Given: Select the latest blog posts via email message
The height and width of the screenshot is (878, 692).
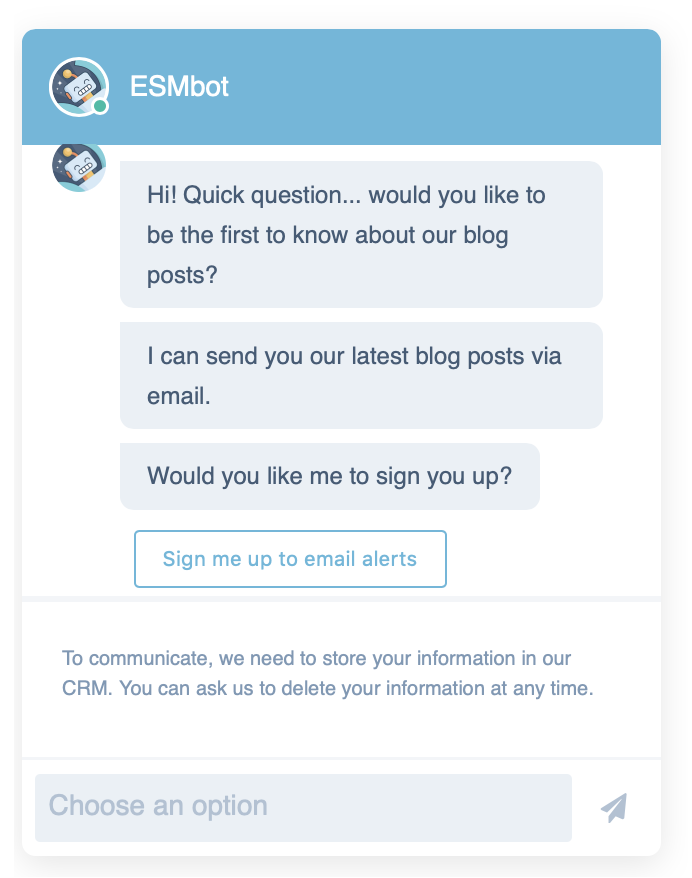Looking at the screenshot, I should pos(361,375).
